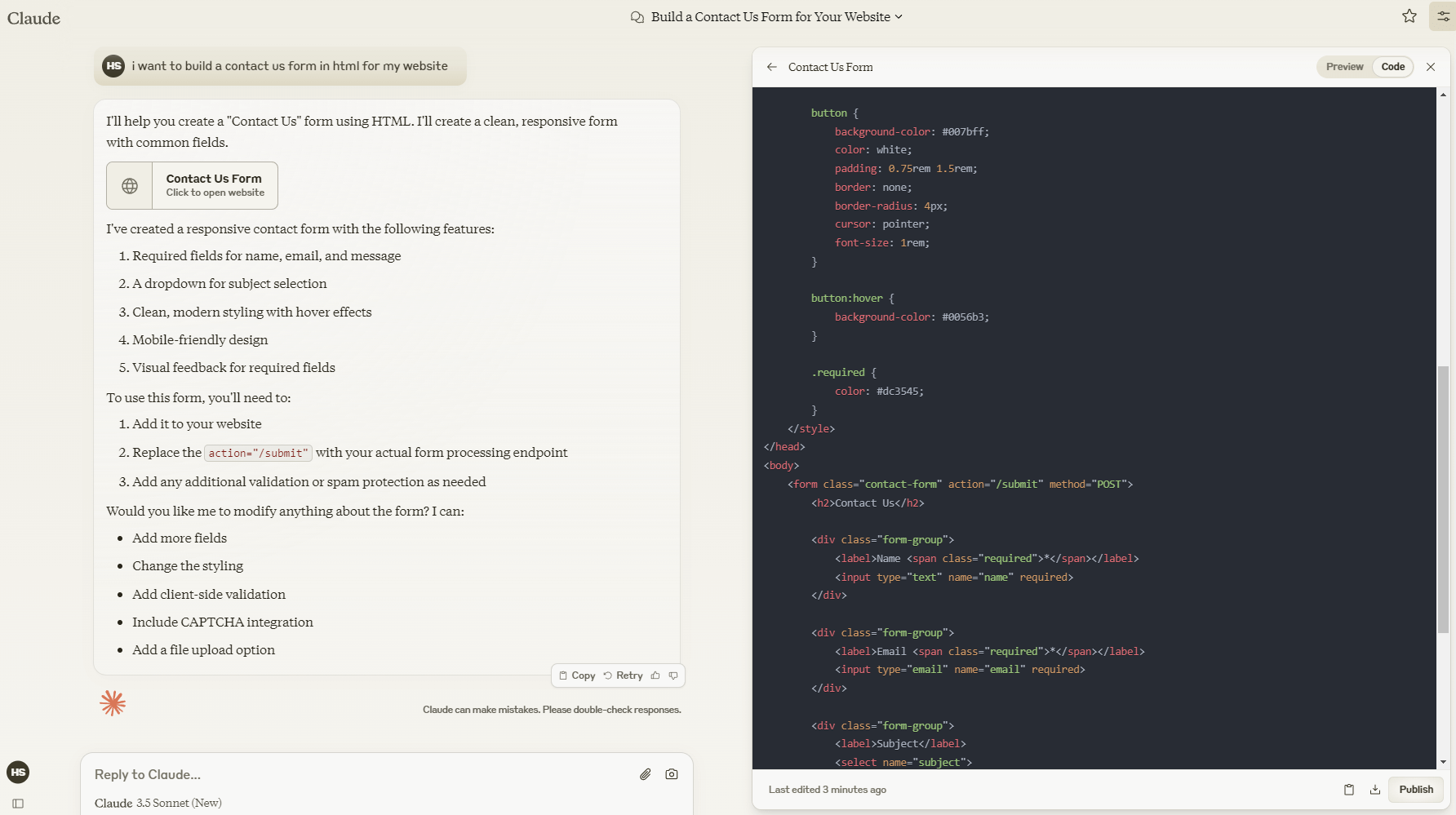Image resolution: width=1456 pixels, height=815 pixels.
Task: Click 'Include CAPTCHA integration' bullet
Action: pyautogui.click(x=223, y=622)
